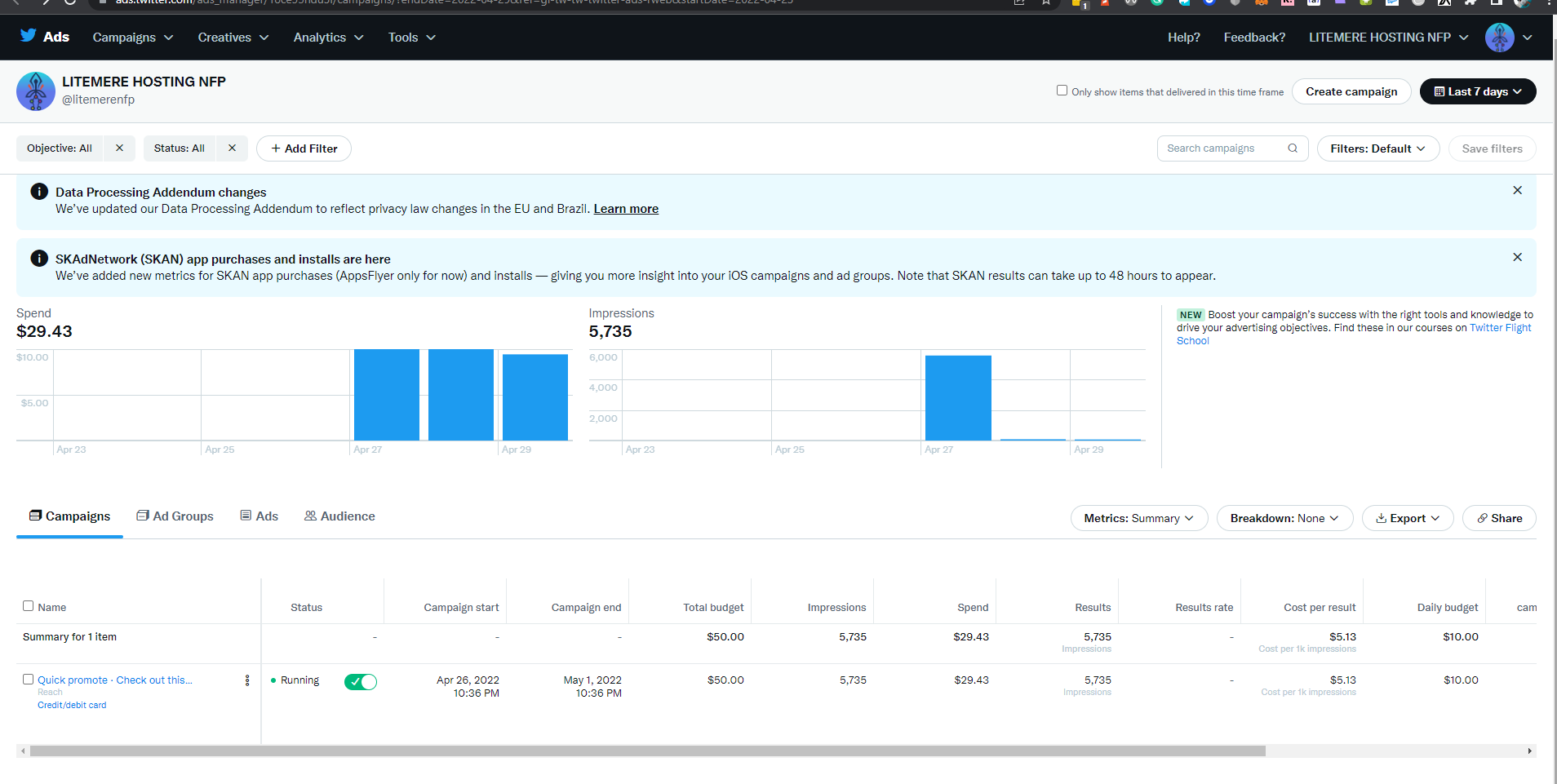This screenshot has width=1557, height=784.
Task: Toggle the Running campaign switch off
Action: [361, 682]
